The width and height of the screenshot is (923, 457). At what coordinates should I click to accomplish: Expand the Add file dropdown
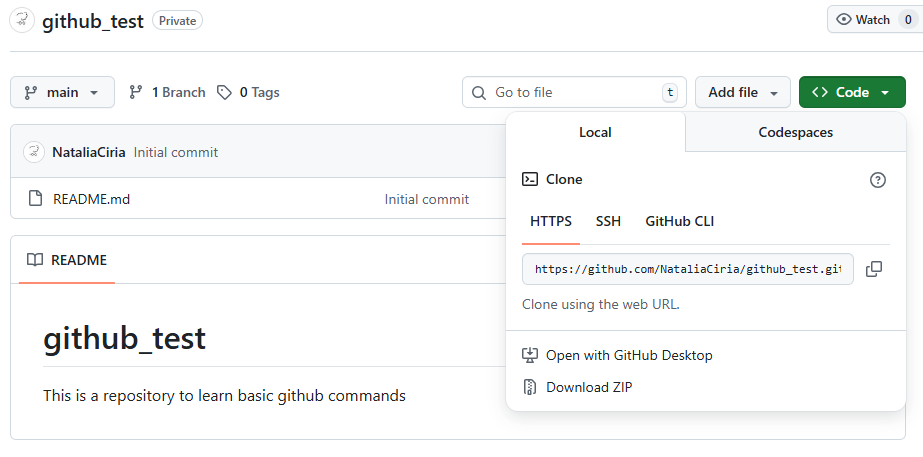742,92
